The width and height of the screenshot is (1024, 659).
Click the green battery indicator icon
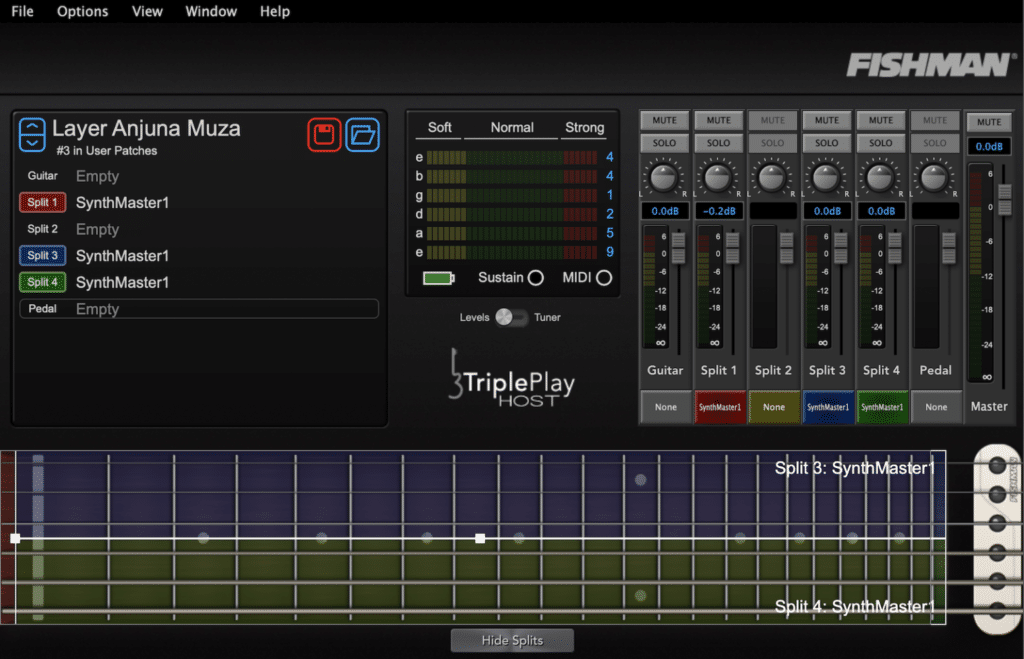click(x=438, y=278)
